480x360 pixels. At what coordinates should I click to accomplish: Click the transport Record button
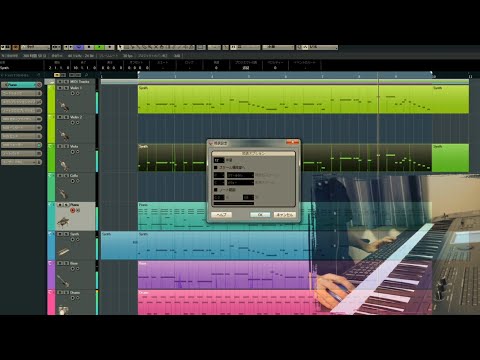[109, 48]
